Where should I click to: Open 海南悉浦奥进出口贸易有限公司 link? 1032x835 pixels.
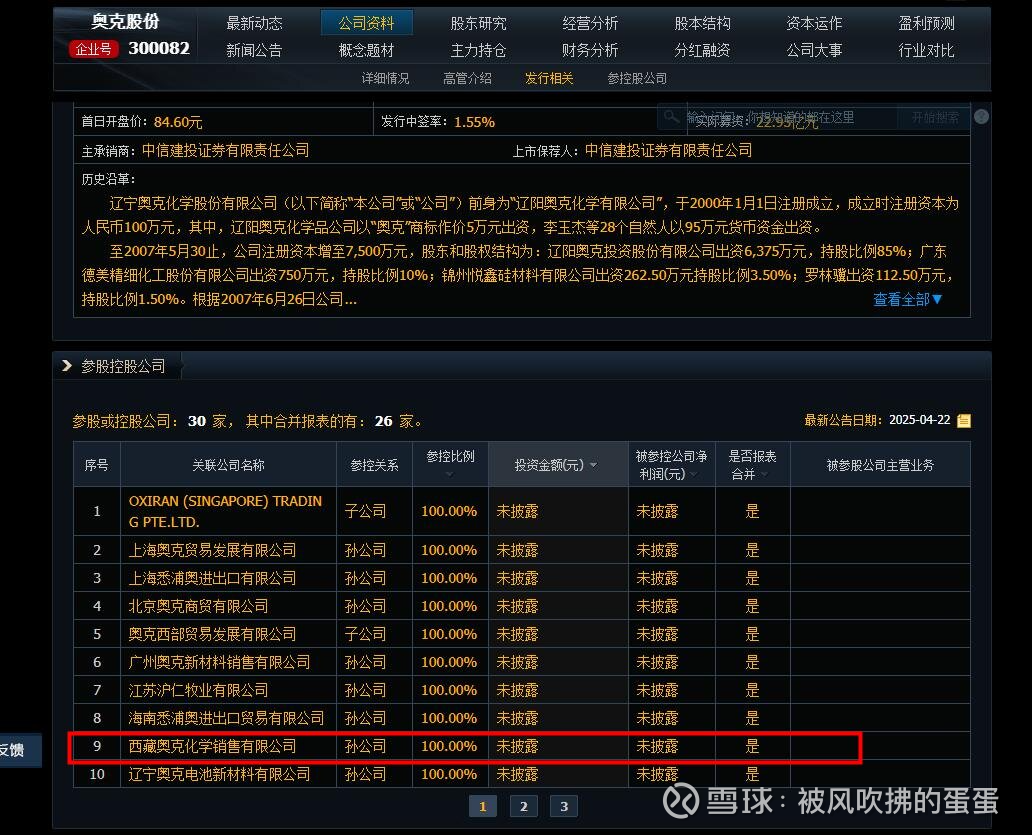[226, 718]
